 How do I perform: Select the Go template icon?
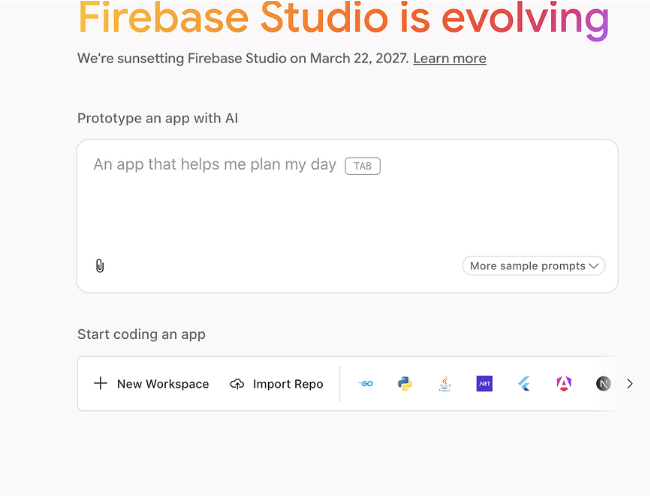(x=366, y=384)
